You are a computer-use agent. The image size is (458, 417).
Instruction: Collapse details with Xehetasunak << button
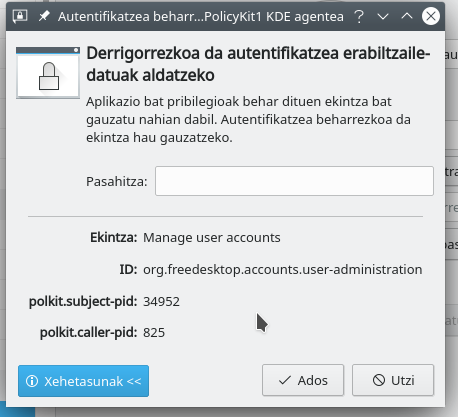pyautogui.click(x=83, y=381)
